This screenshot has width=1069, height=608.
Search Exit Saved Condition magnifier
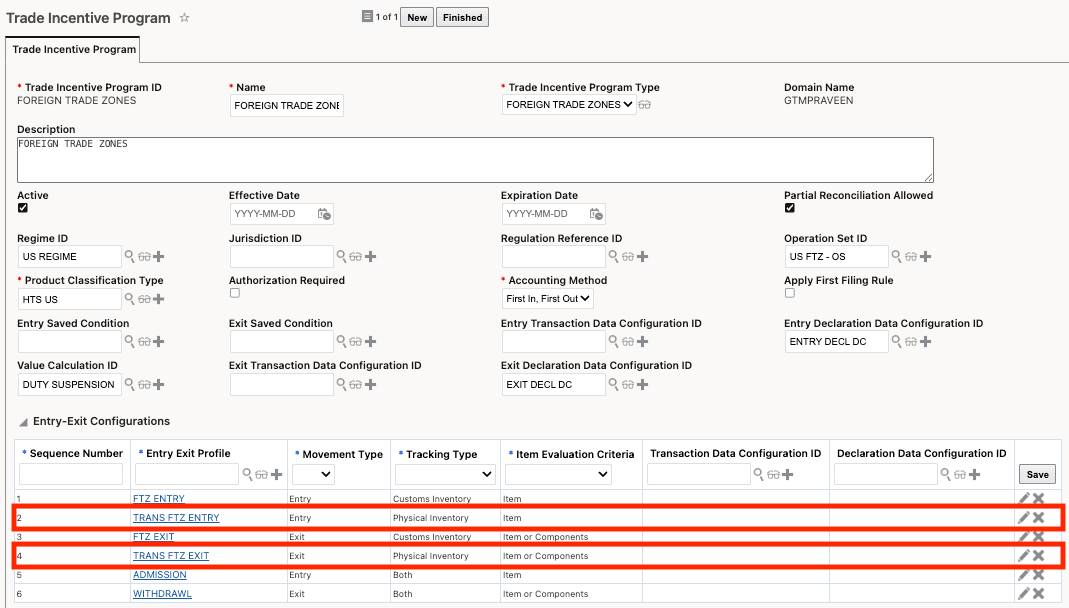[x=342, y=341]
